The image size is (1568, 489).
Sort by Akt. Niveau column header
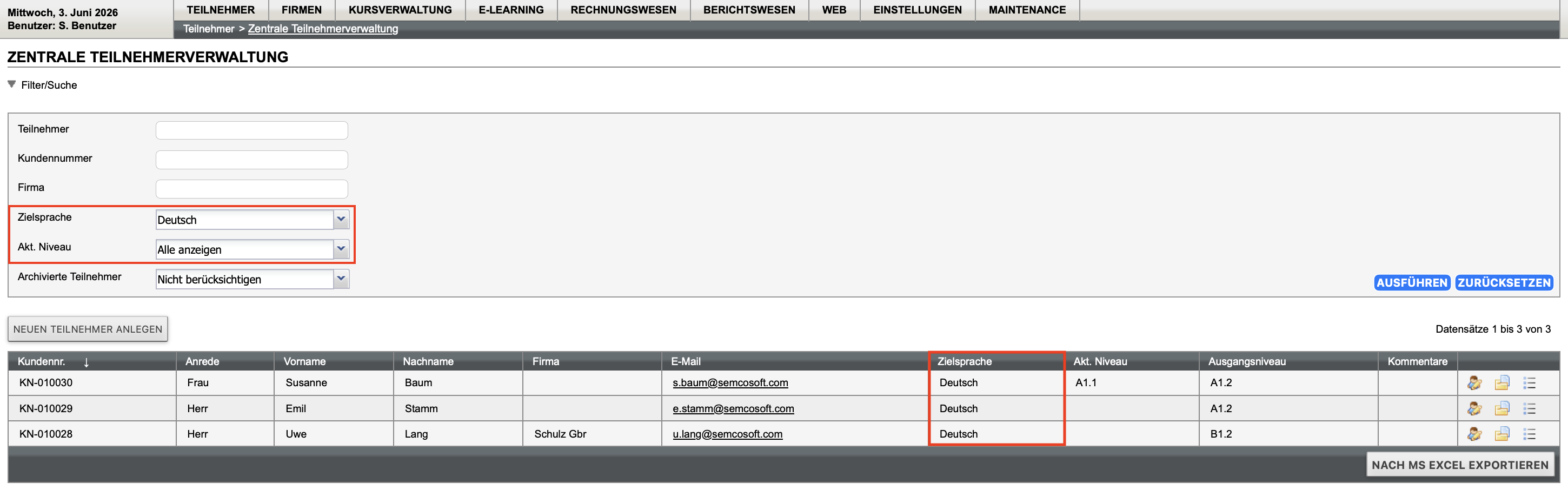point(1100,362)
